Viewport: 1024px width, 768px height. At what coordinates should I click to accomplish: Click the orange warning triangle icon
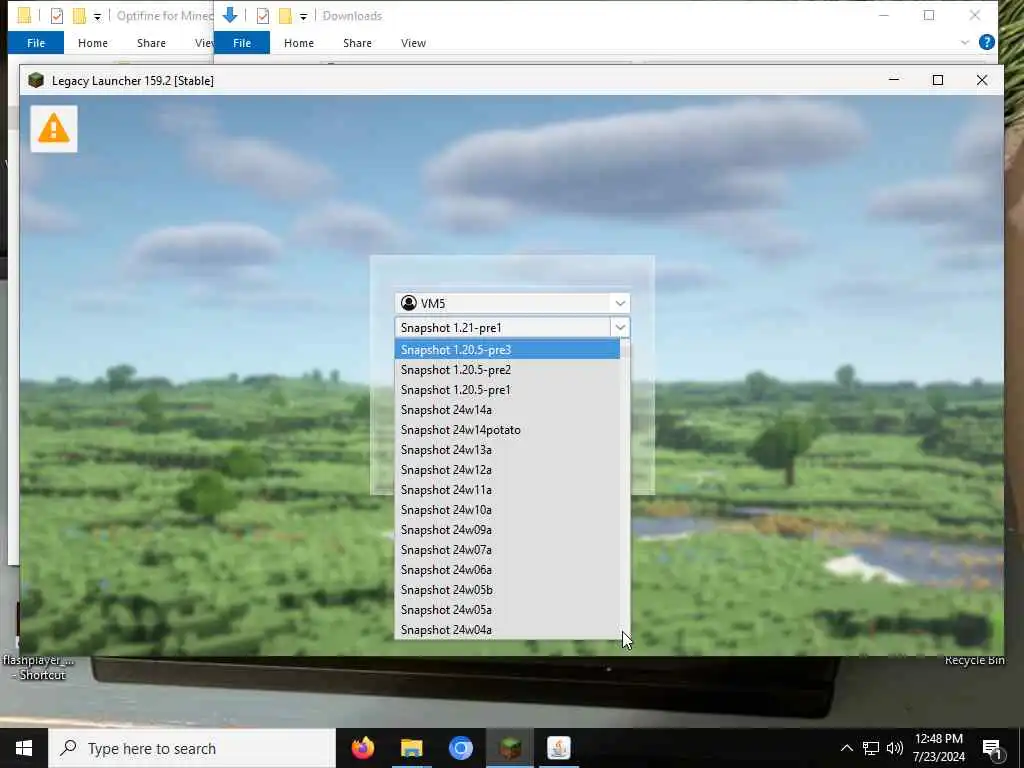[54, 128]
